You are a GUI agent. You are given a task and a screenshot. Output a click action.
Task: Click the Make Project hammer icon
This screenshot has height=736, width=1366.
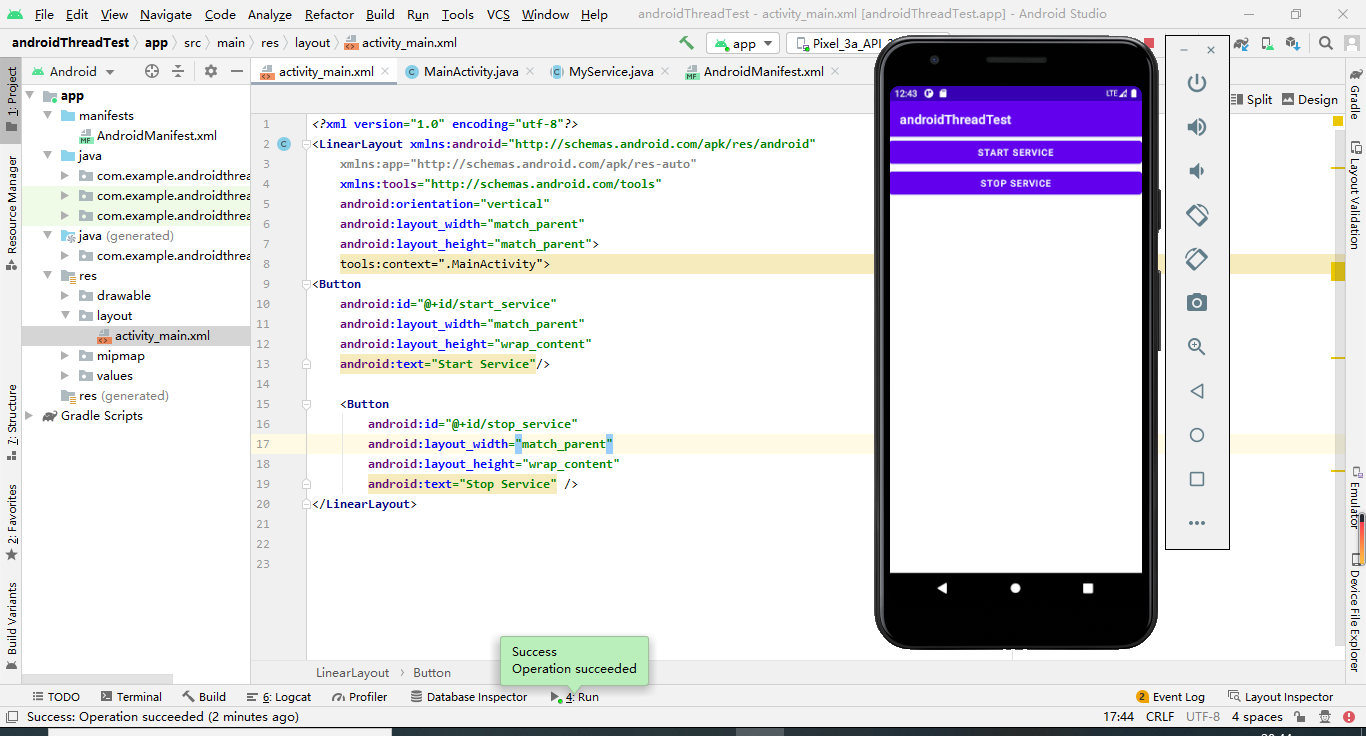686,43
